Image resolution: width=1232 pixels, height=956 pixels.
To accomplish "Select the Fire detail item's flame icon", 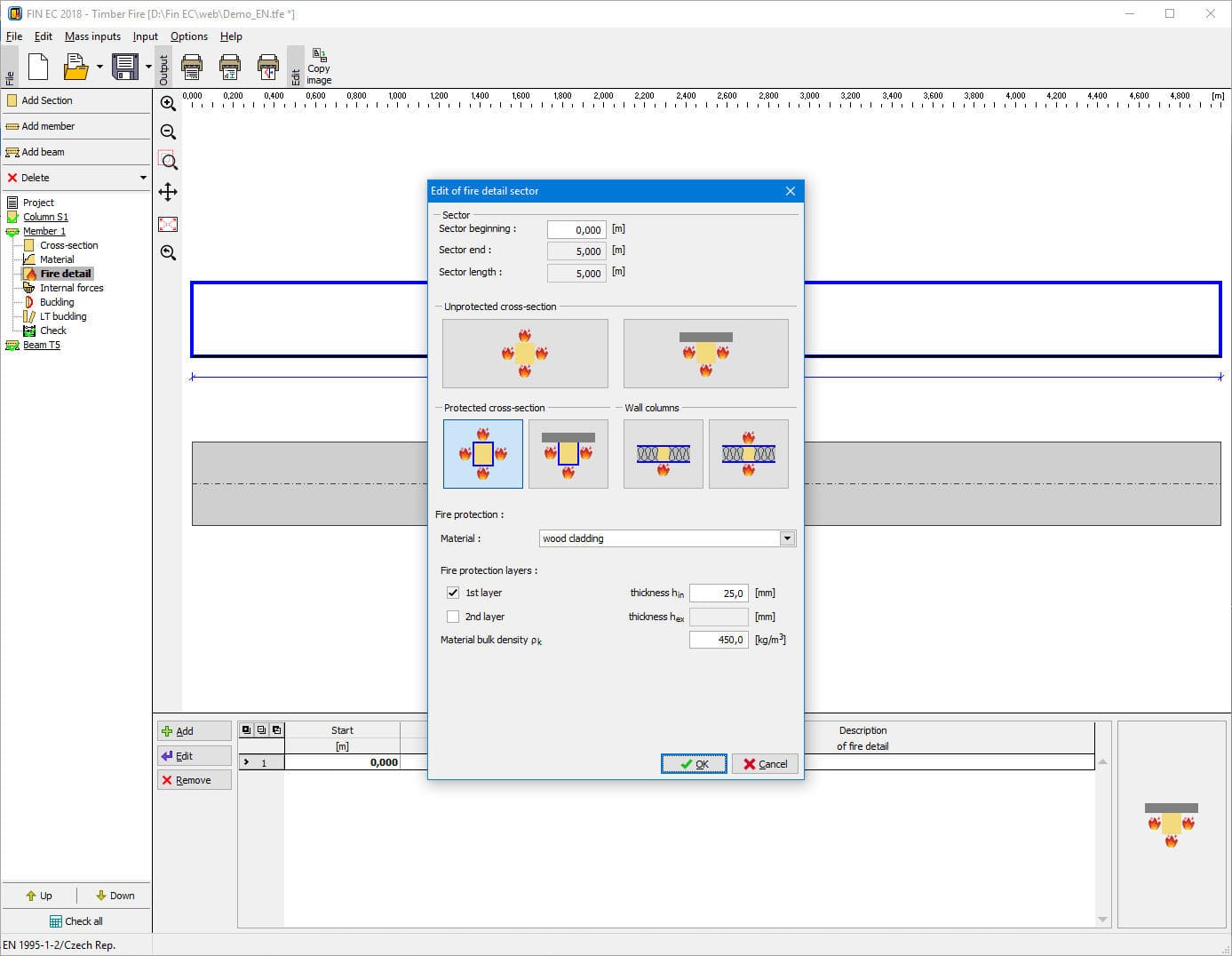I will [31, 273].
